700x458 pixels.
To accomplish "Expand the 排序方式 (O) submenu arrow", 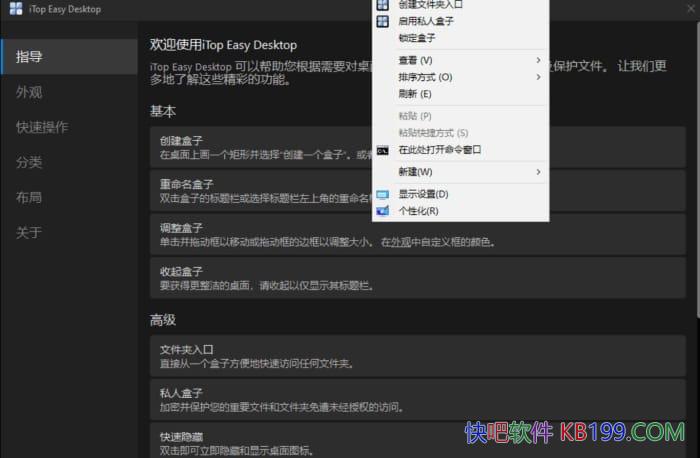I will pyautogui.click(x=538, y=77).
